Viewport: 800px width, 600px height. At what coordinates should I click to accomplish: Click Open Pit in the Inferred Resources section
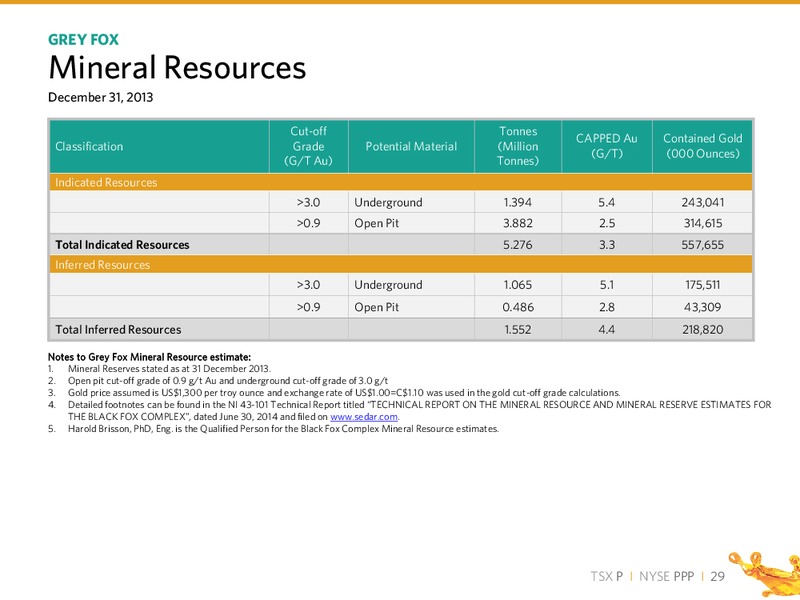(x=377, y=307)
